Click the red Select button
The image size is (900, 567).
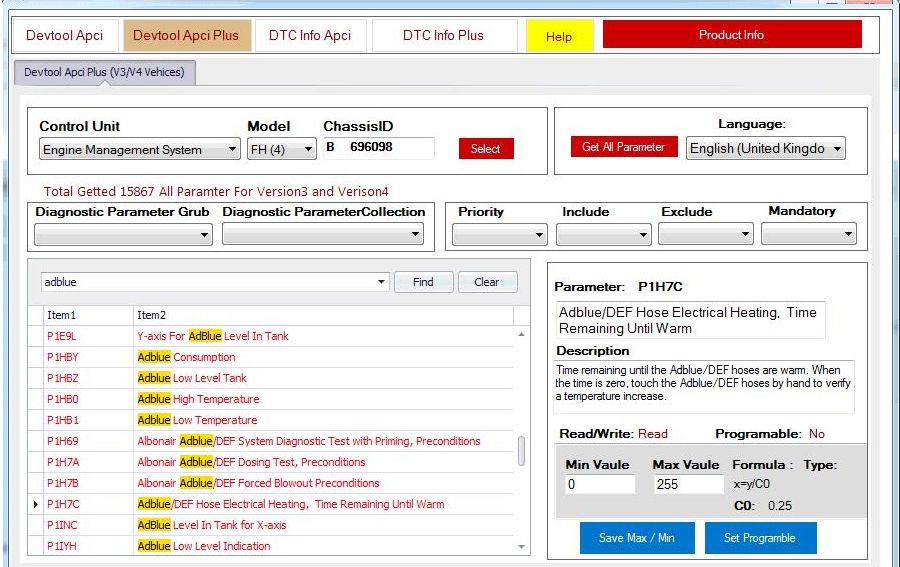click(485, 149)
